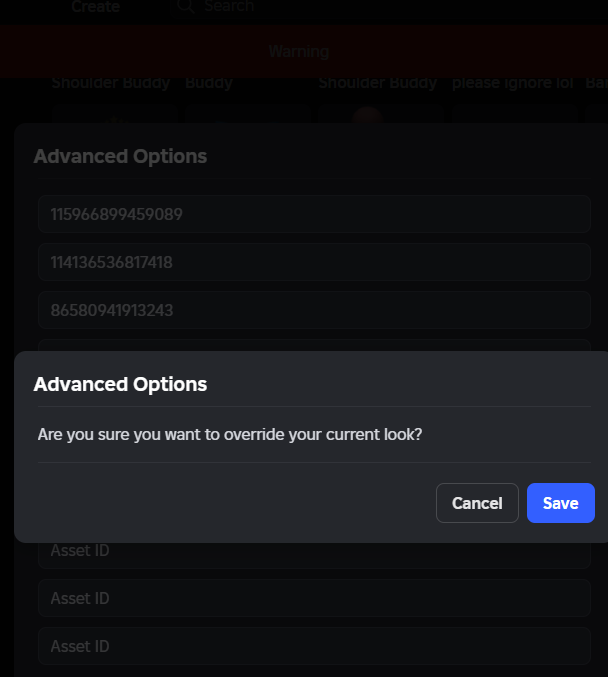
Task: Open the Create menu item
Action: point(95,6)
